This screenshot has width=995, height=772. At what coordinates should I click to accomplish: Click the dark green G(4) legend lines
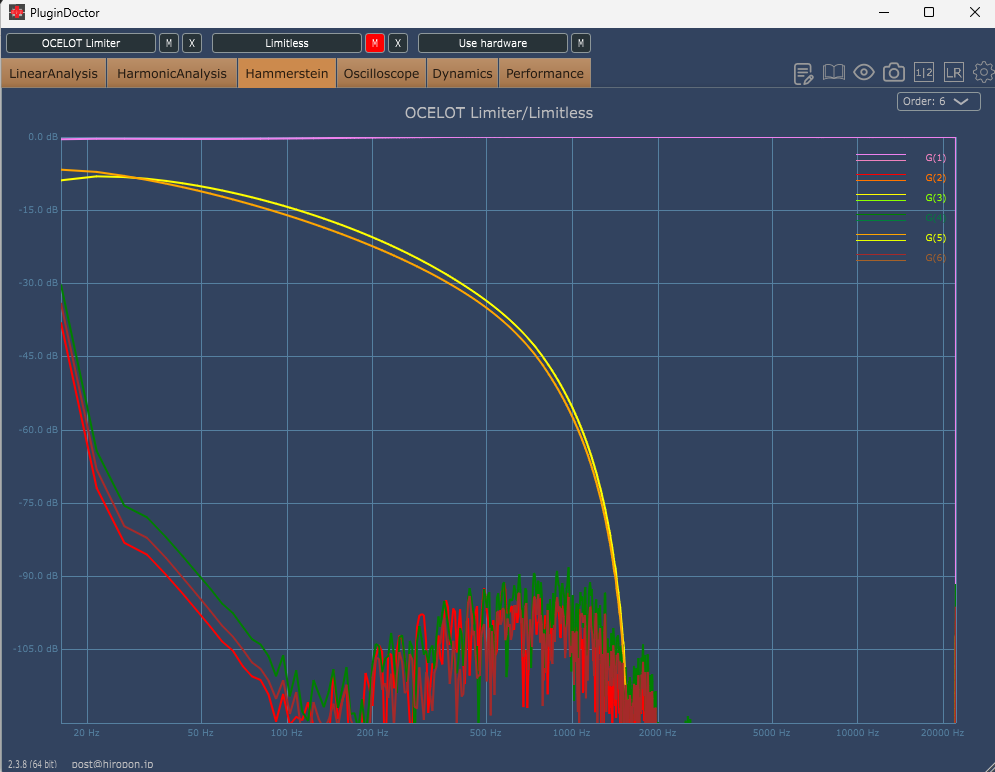pos(881,218)
